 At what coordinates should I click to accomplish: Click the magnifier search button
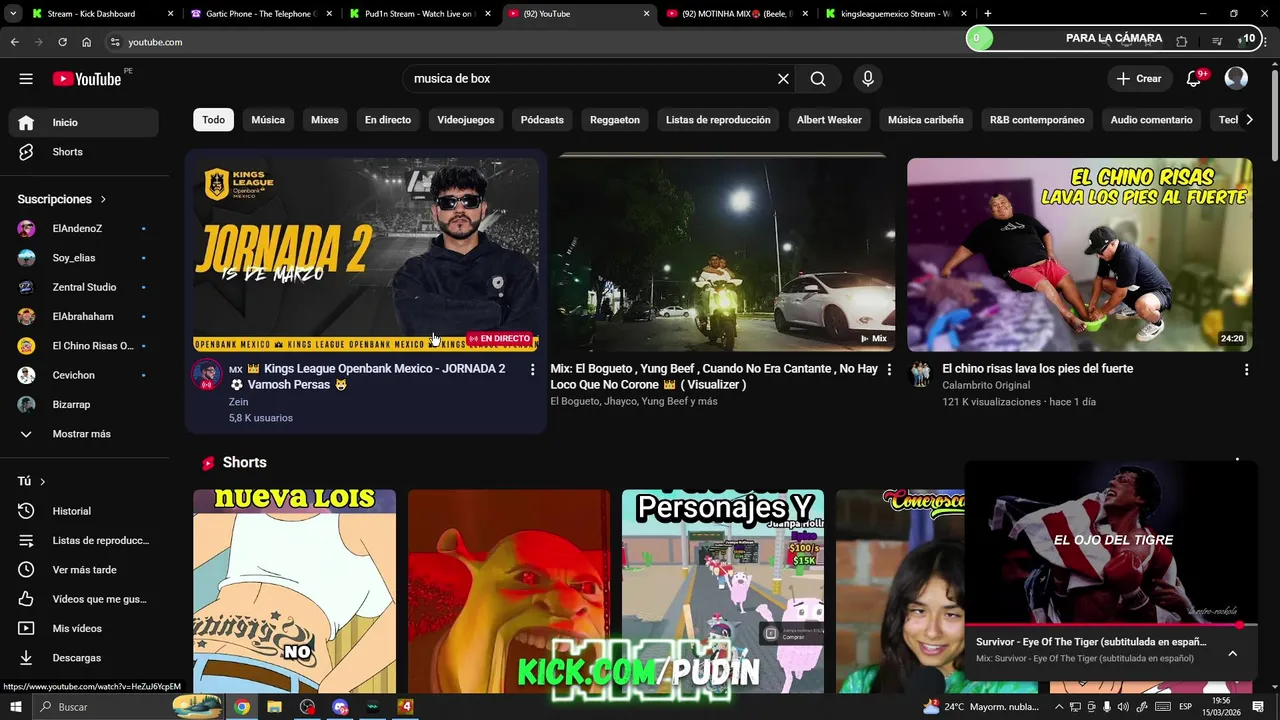818,79
